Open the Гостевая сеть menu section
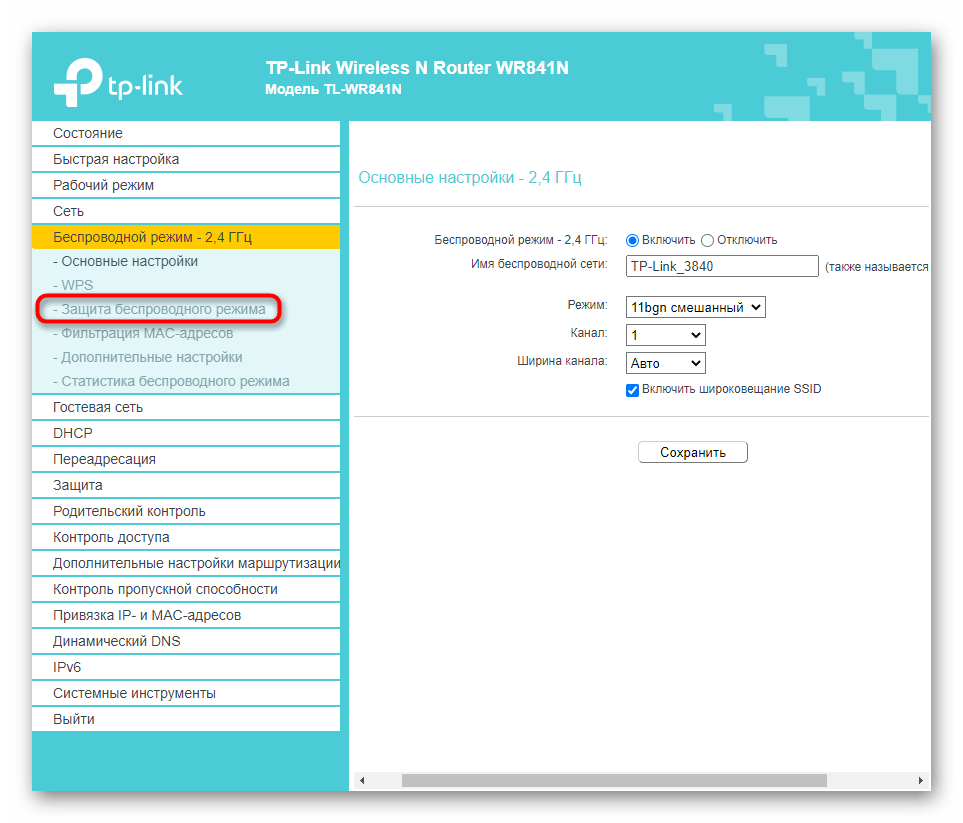This screenshot has width=963, height=823. pos(98,407)
